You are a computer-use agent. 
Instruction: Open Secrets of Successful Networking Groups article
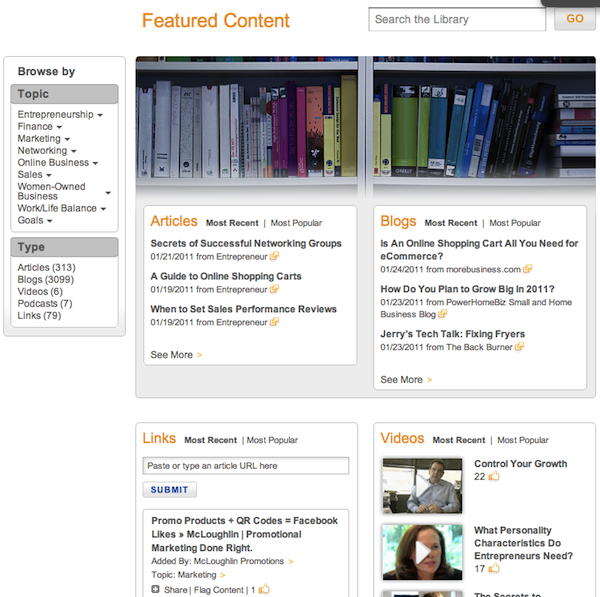click(246, 243)
